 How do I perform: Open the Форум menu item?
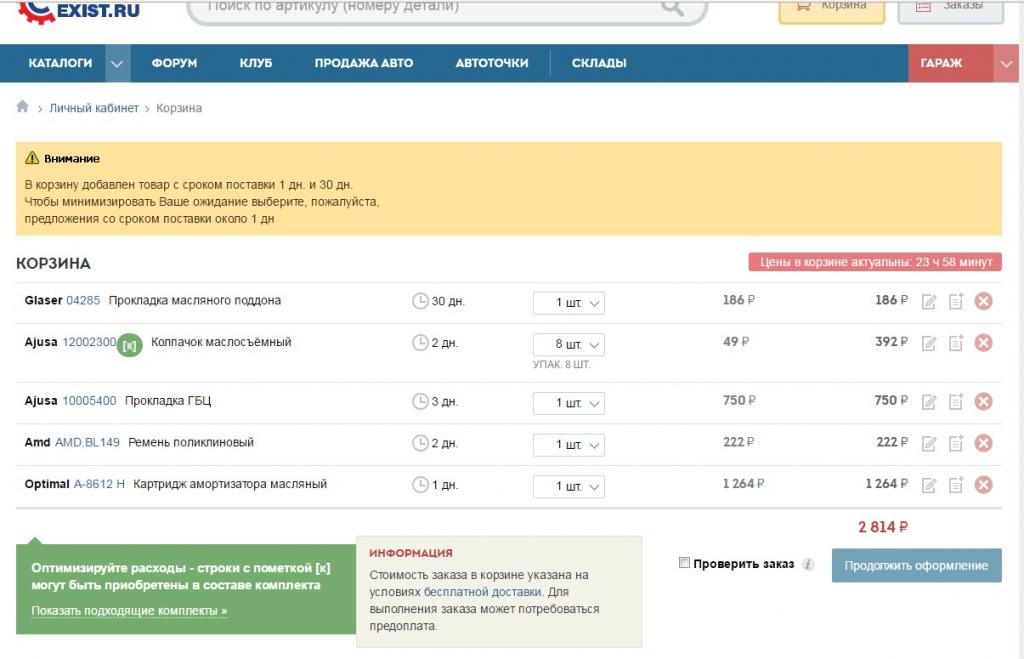tap(174, 63)
